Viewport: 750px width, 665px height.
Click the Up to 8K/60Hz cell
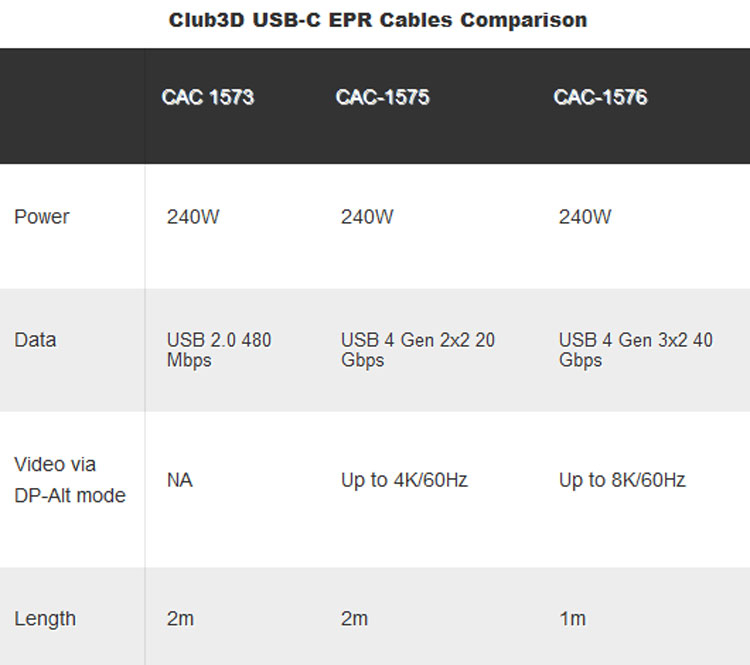tap(622, 481)
